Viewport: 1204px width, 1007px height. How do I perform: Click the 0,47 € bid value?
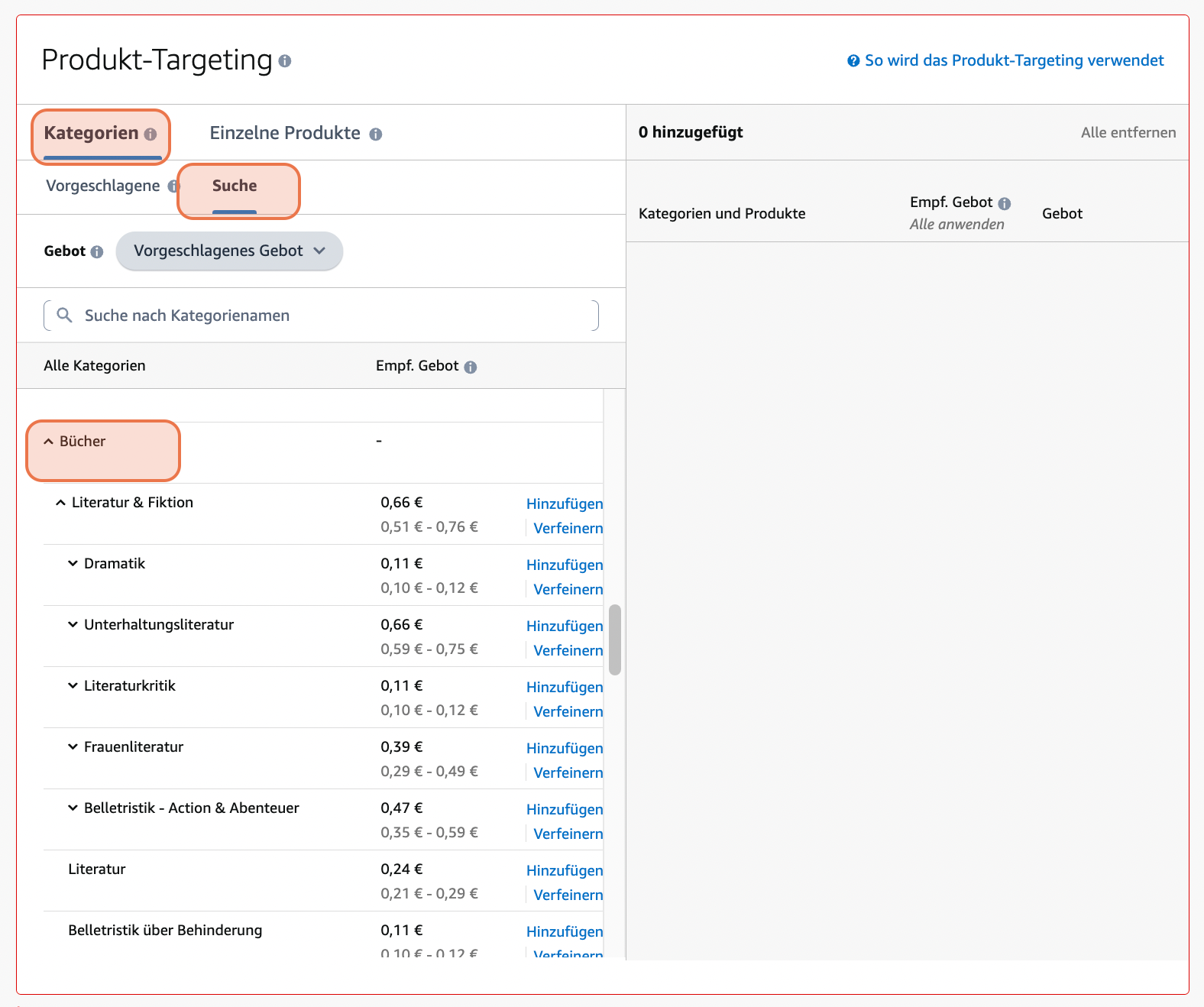coord(402,808)
